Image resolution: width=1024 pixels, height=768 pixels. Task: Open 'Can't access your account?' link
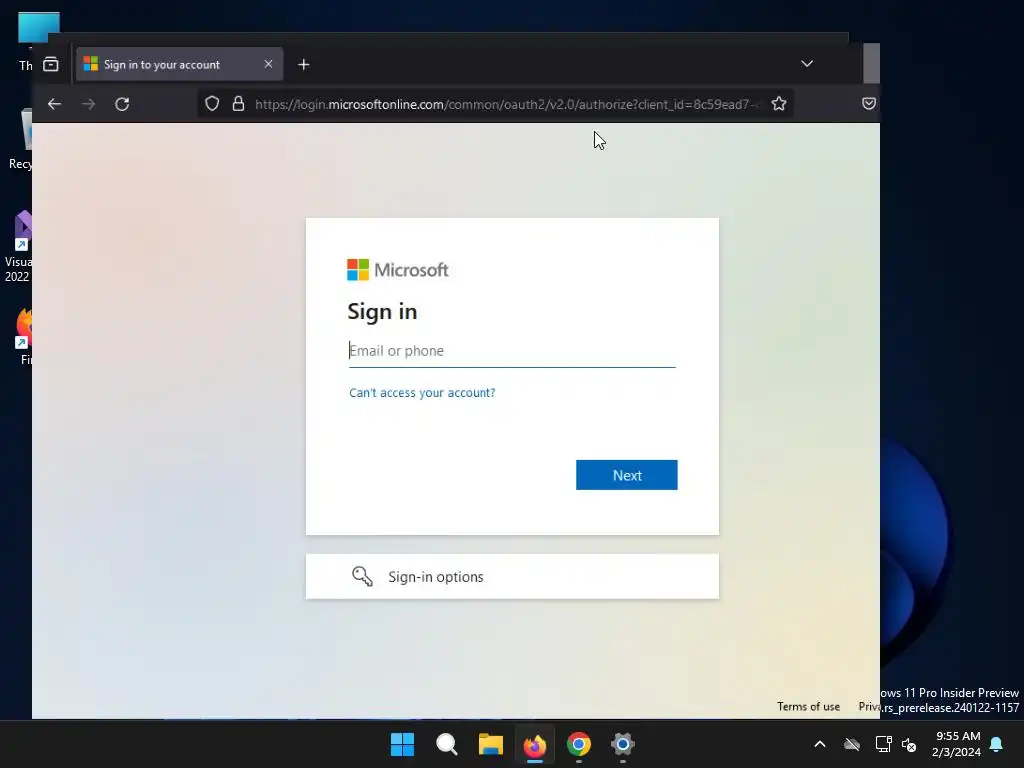coord(422,392)
